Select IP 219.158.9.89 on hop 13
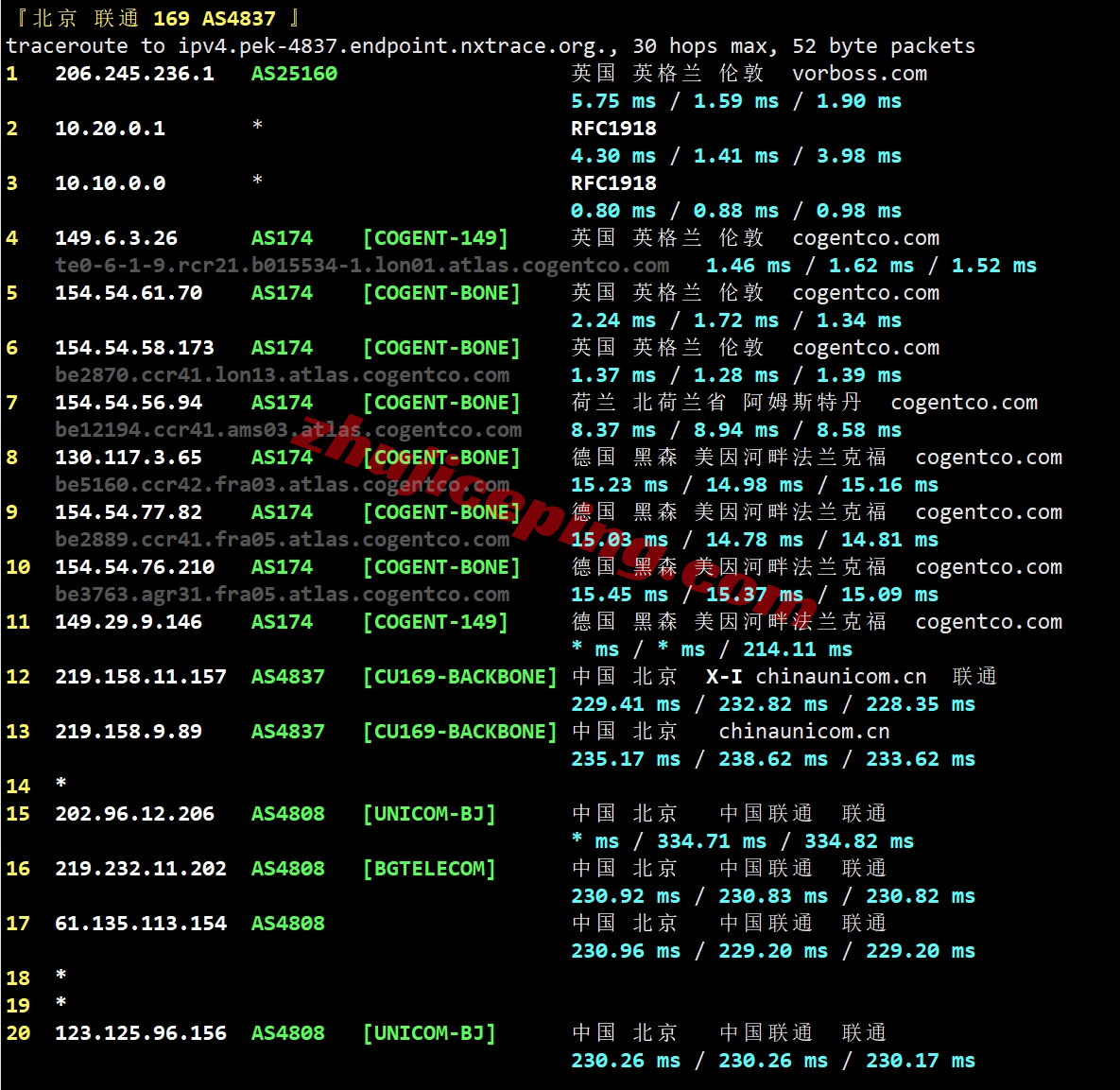1120x1090 pixels. (129, 732)
